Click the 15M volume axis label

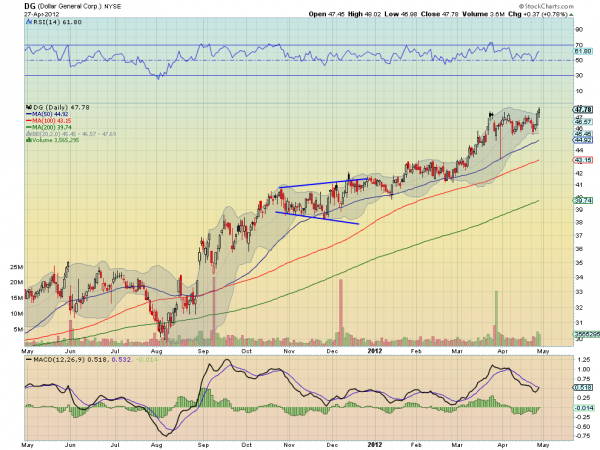pos(16,298)
